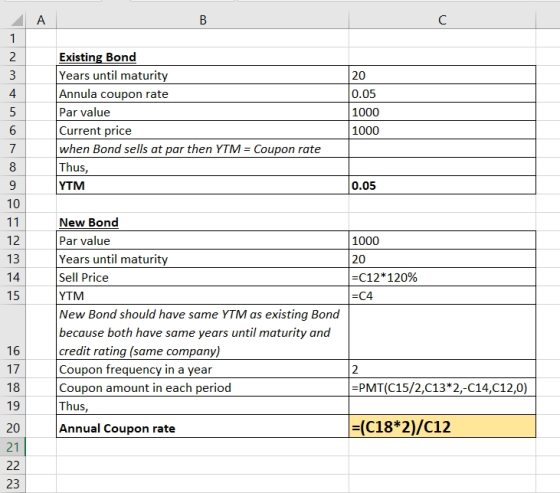Click 'Years until maturity' label in row 3
The height and width of the screenshot is (493, 560).
tap(202, 75)
